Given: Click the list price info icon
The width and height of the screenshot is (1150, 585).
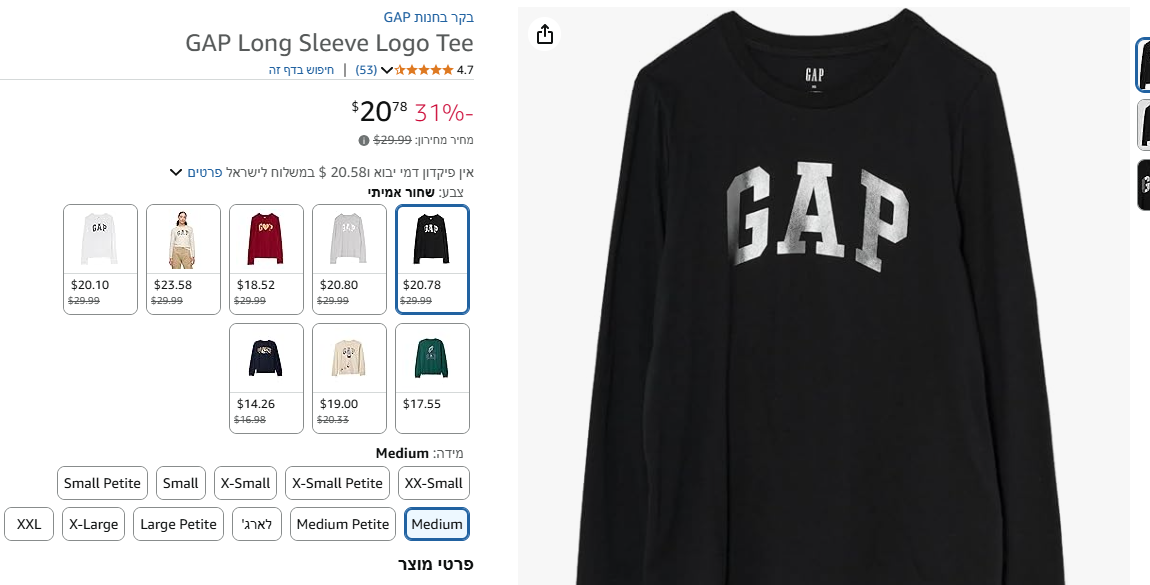Looking at the screenshot, I should (x=364, y=140).
